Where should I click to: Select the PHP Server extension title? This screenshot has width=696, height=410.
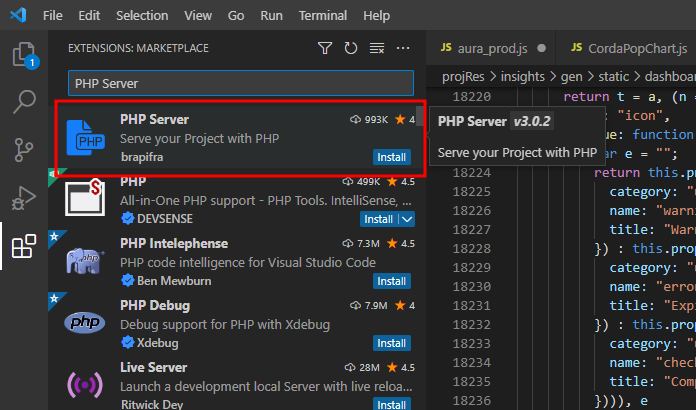[154, 119]
